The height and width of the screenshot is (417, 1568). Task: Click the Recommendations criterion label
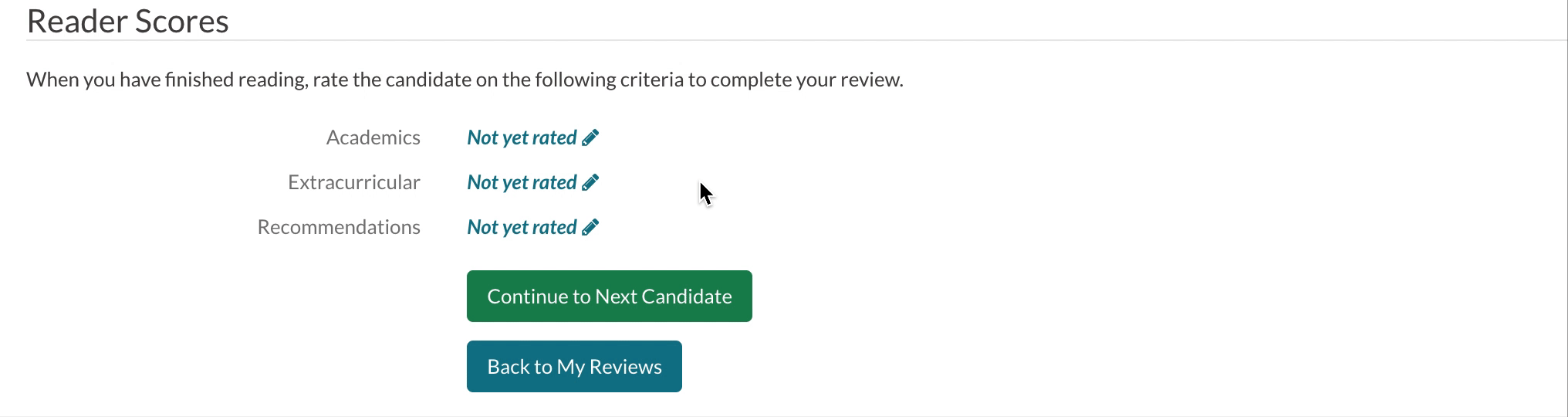coord(339,228)
